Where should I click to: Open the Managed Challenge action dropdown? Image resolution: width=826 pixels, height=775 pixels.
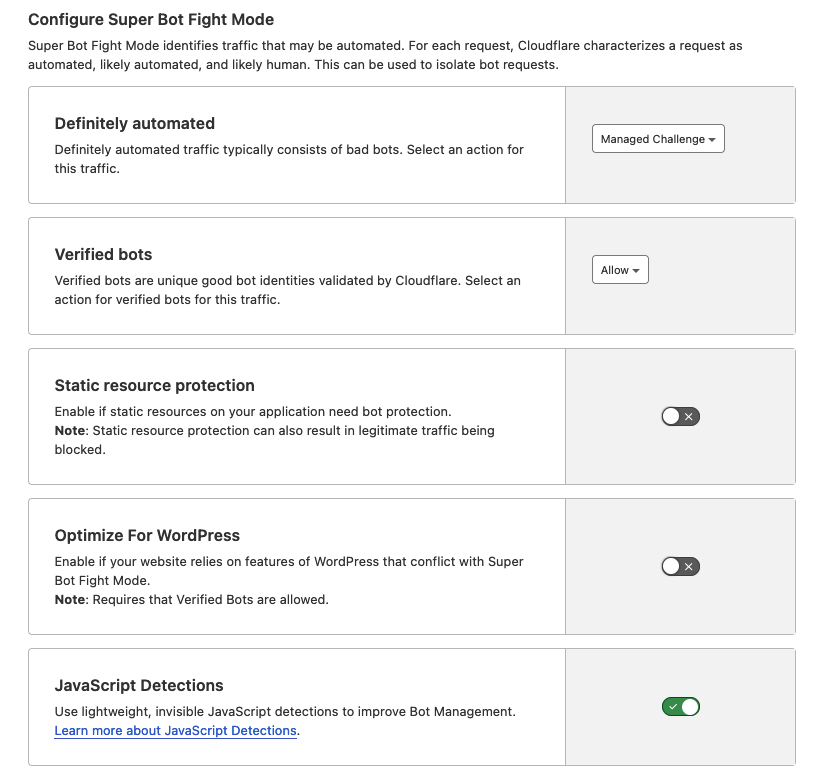coord(658,139)
